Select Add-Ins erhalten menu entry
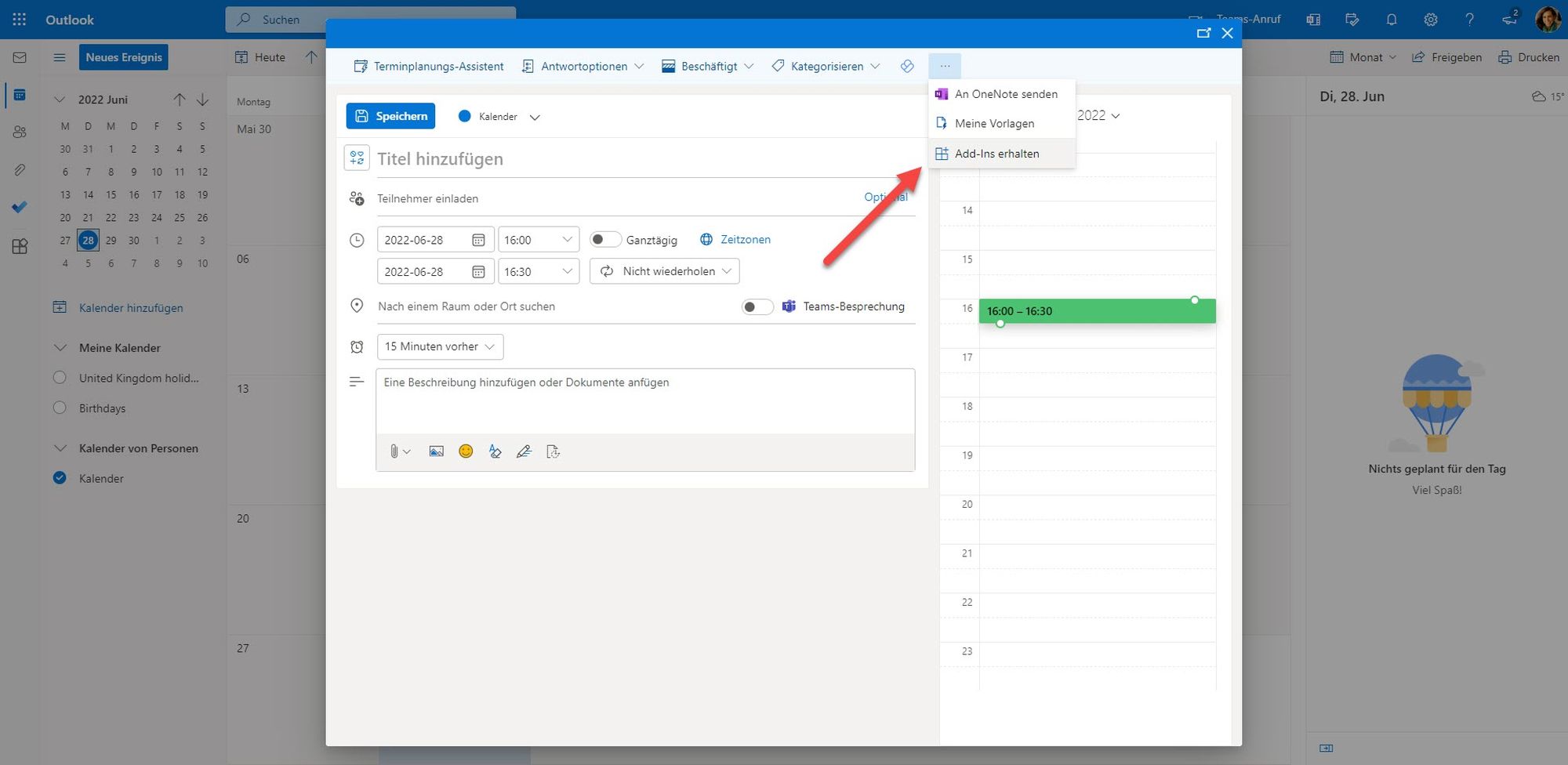Image resolution: width=1568 pixels, height=765 pixels. click(996, 154)
